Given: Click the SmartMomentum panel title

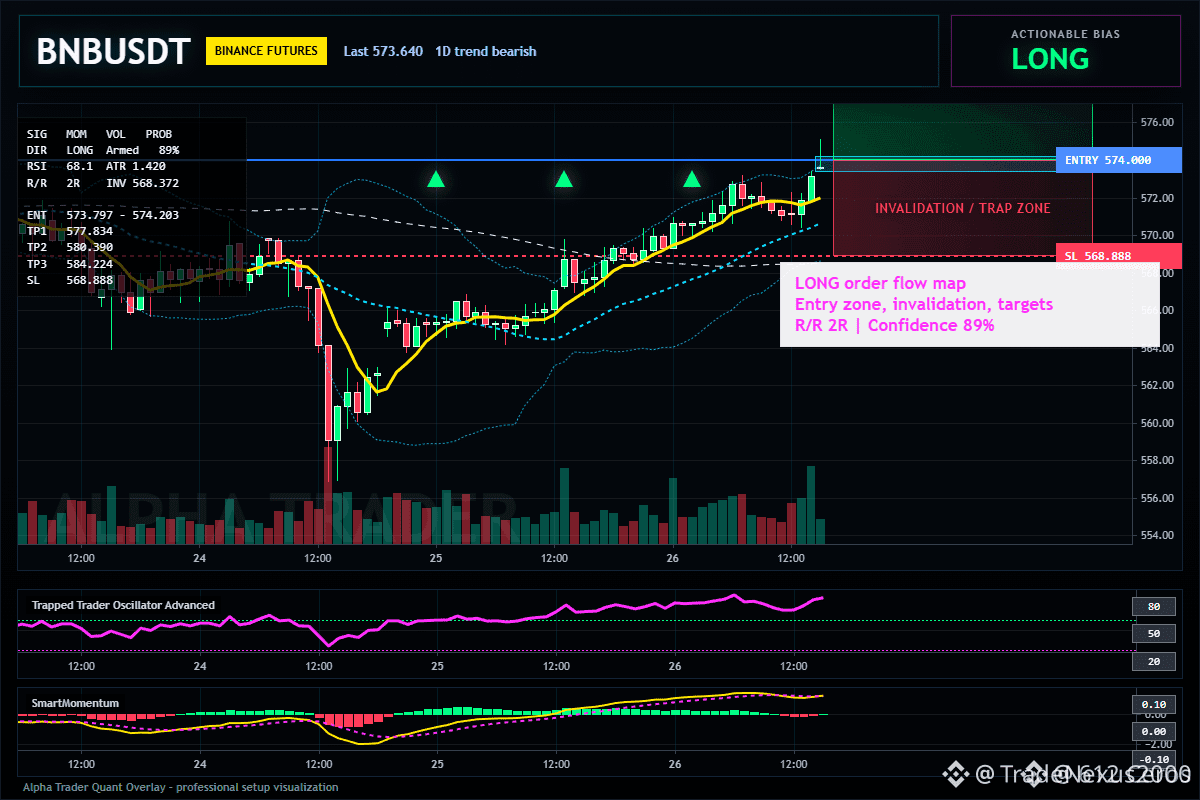Looking at the screenshot, I should coord(75,703).
